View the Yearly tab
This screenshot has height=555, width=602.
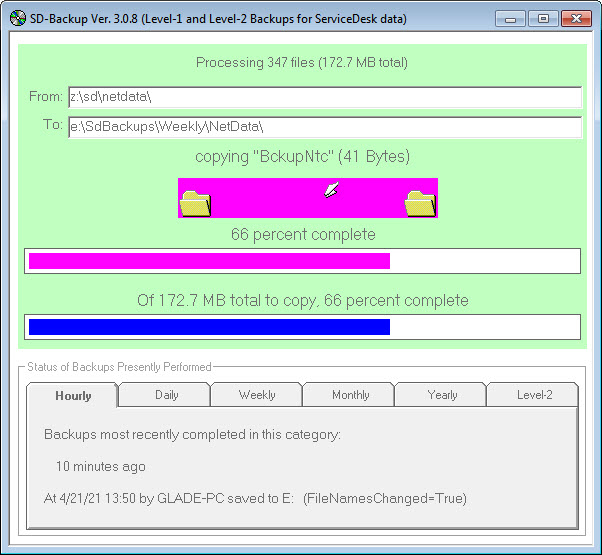442,395
